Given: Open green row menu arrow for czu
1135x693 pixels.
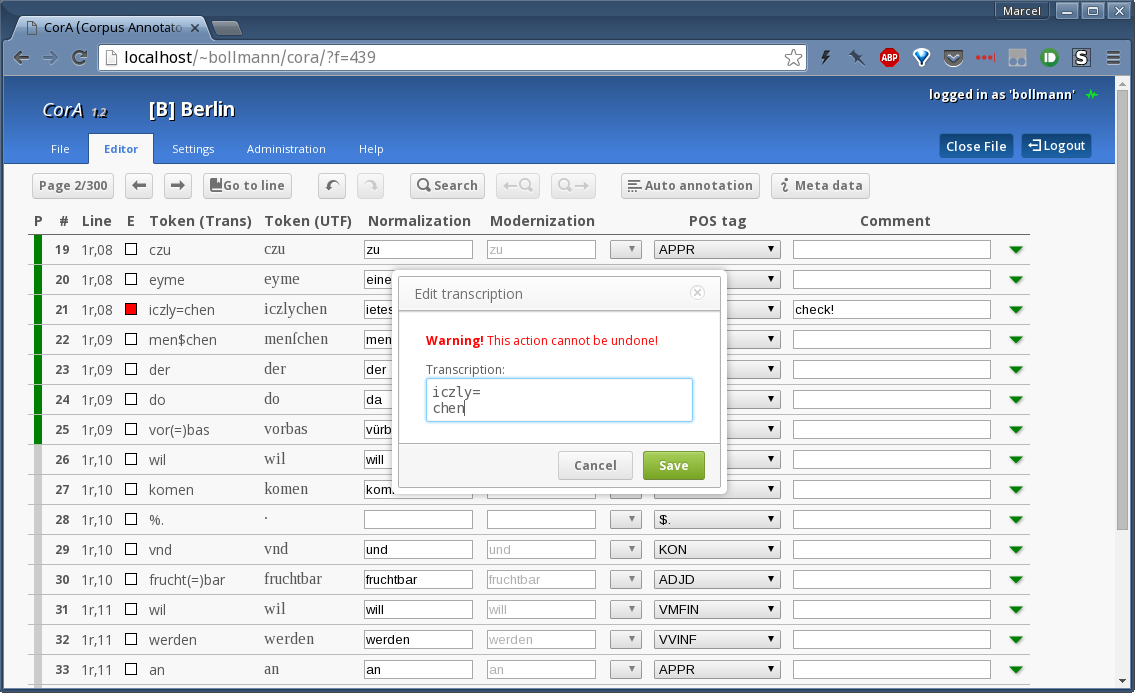Looking at the screenshot, I should [x=1017, y=250].
